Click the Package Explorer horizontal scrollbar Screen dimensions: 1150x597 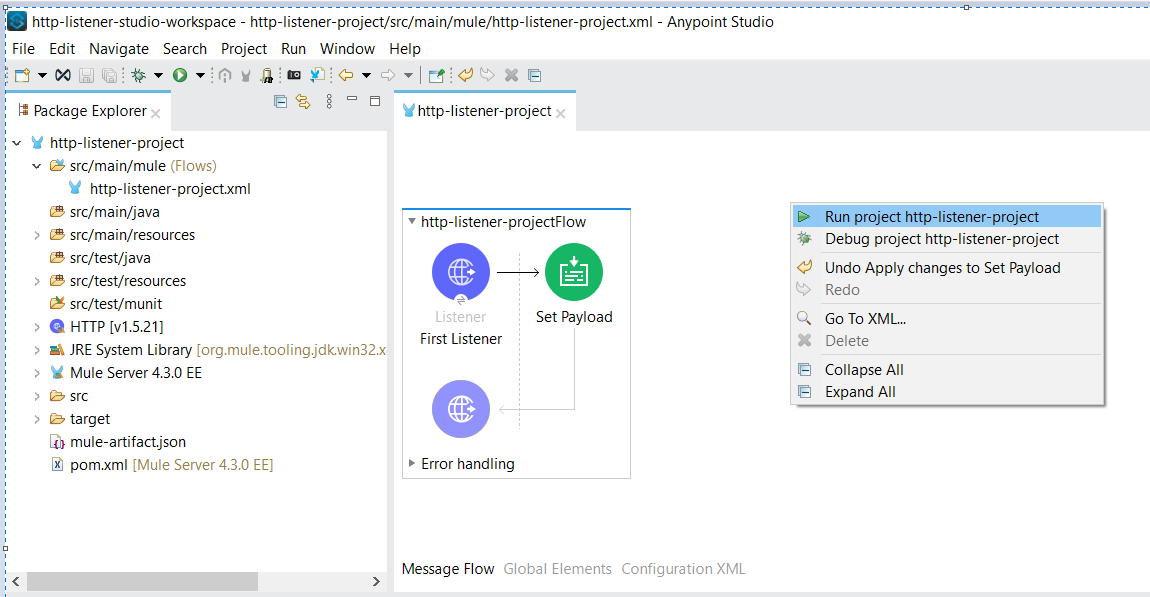point(142,581)
